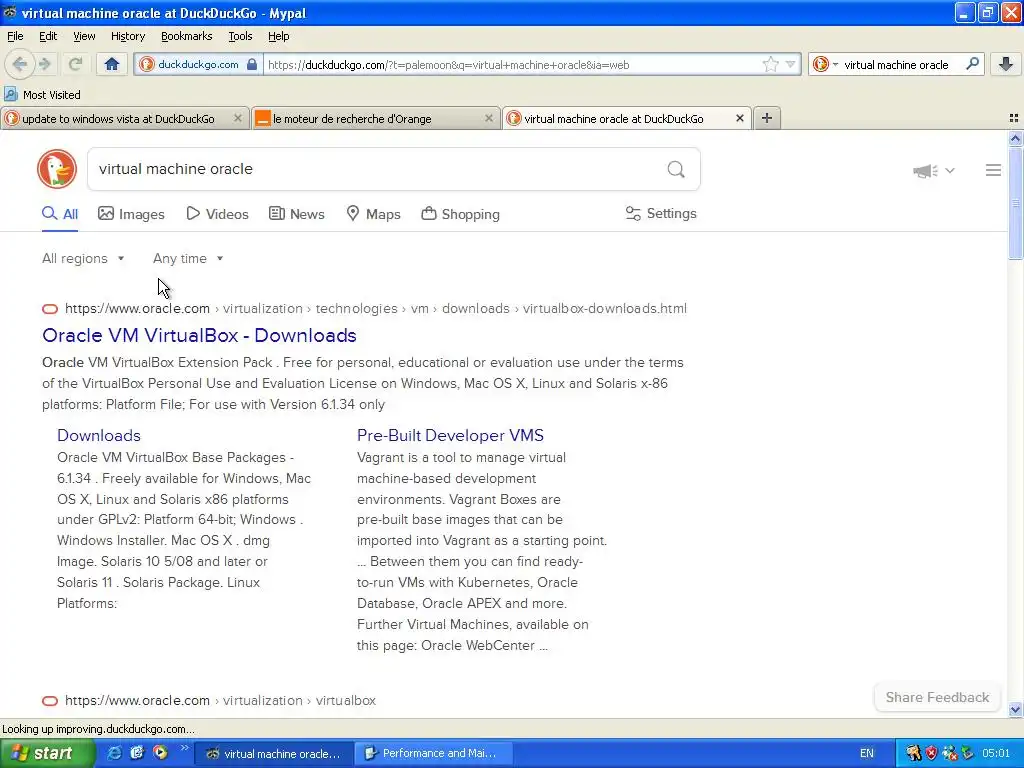Click the browser address URL field

click(x=513, y=65)
